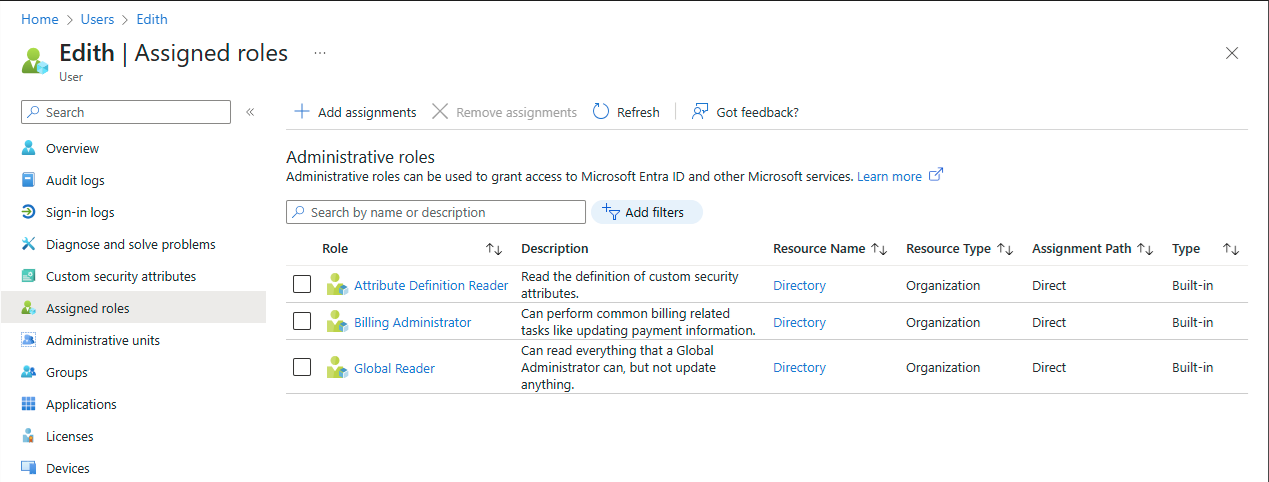Click Add assignments button
1269x482 pixels.
click(x=355, y=112)
